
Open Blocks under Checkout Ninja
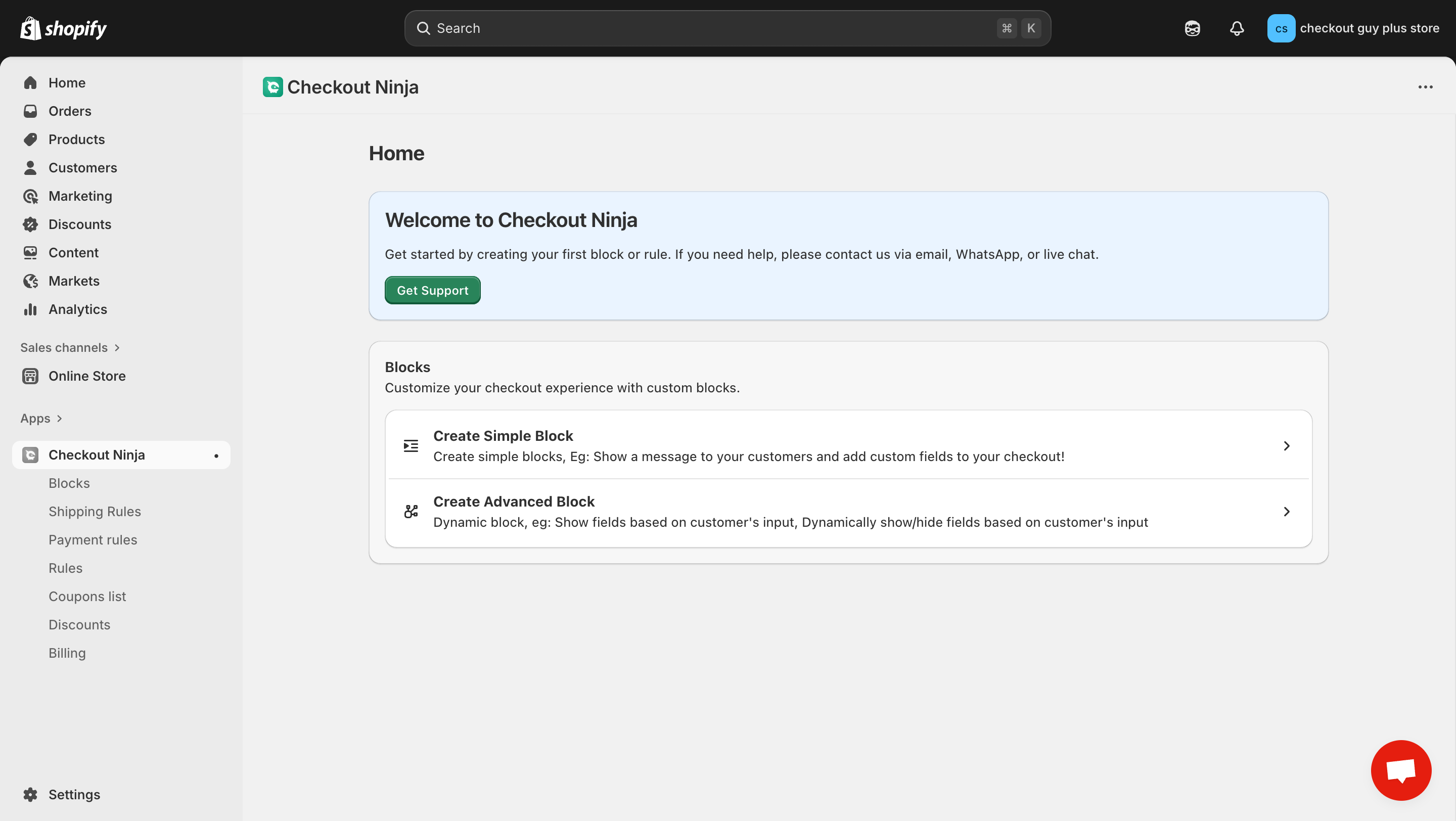(x=69, y=483)
